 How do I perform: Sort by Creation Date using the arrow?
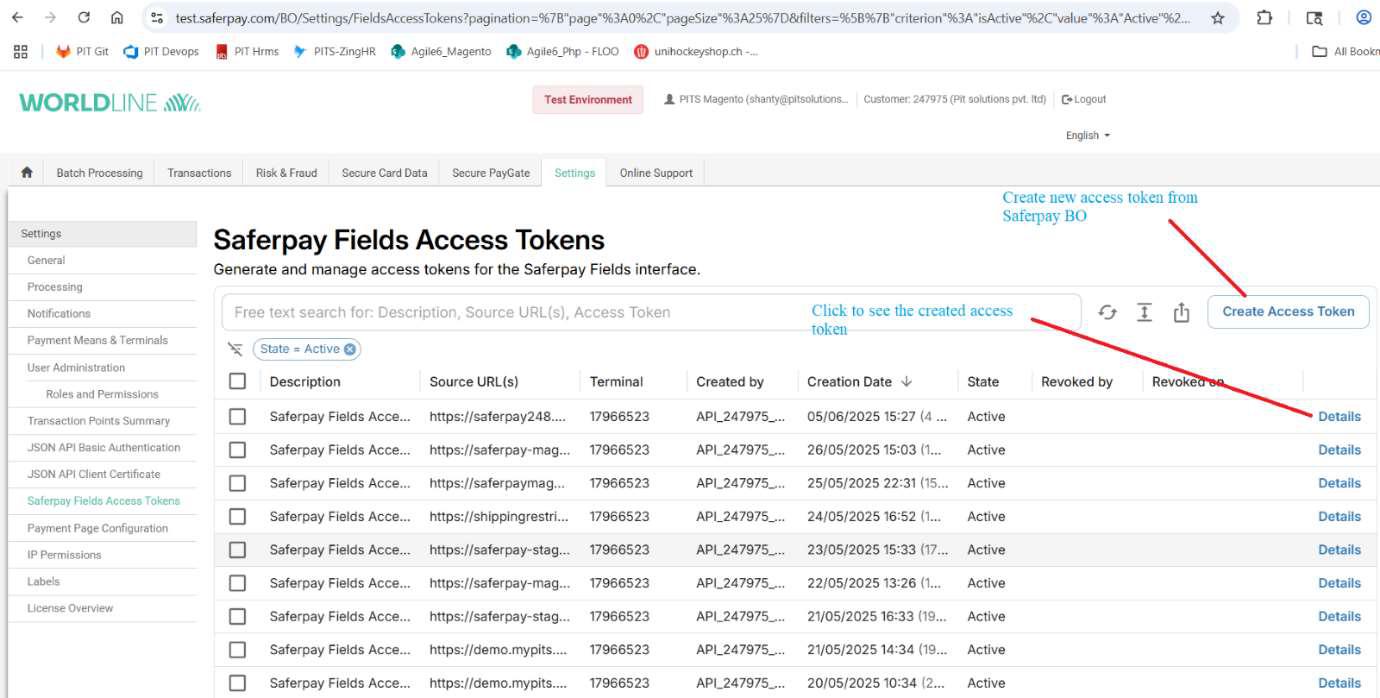tap(907, 381)
